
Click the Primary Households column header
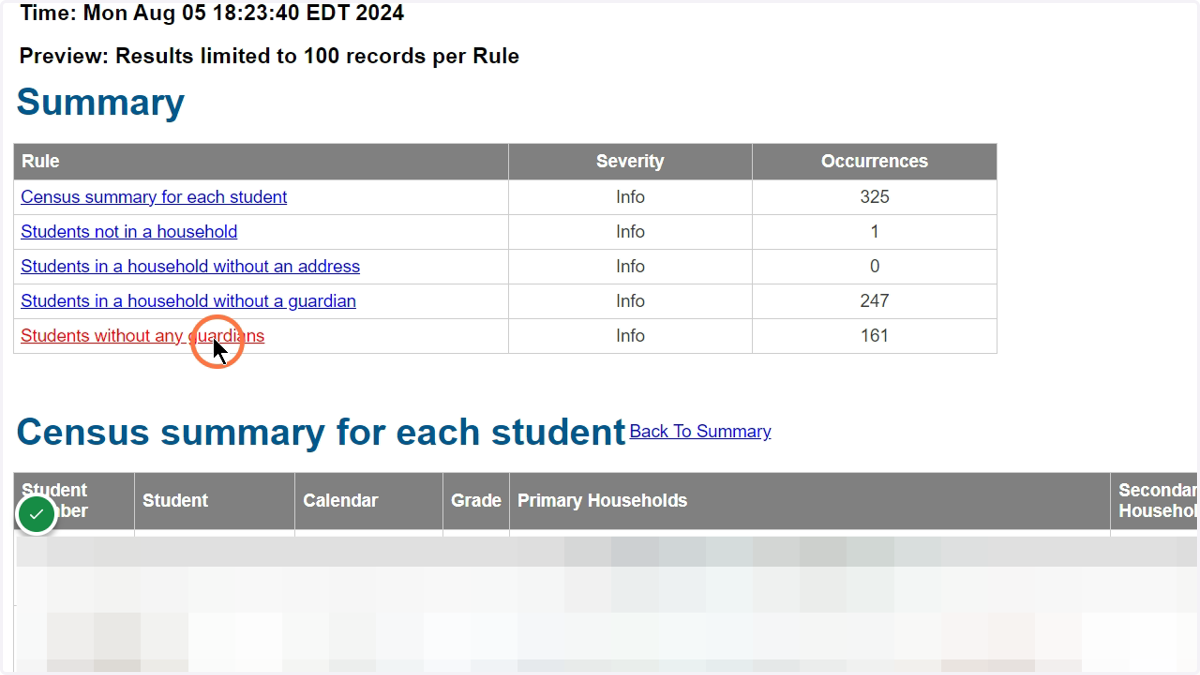(x=810, y=501)
